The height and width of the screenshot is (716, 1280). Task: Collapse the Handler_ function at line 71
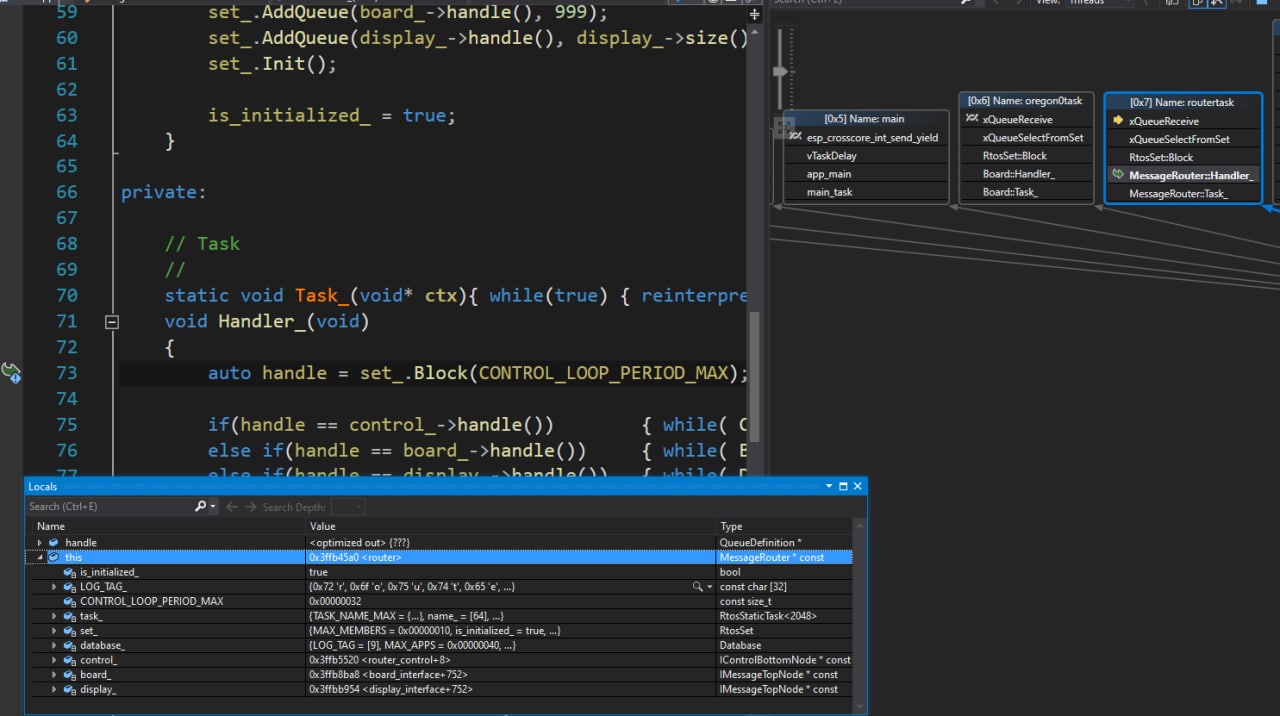pyautogui.click(x=112, y=322)
